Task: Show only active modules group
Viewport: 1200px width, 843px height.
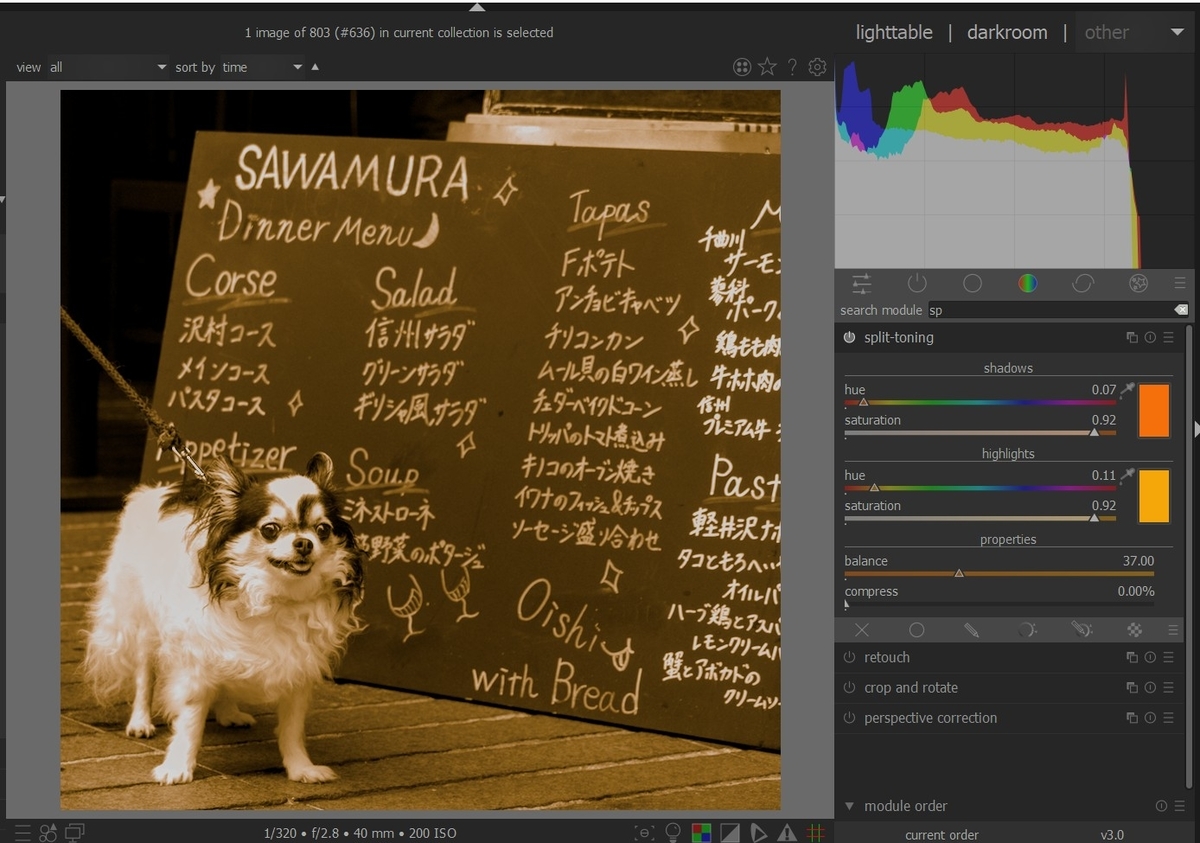Action: 917,283
